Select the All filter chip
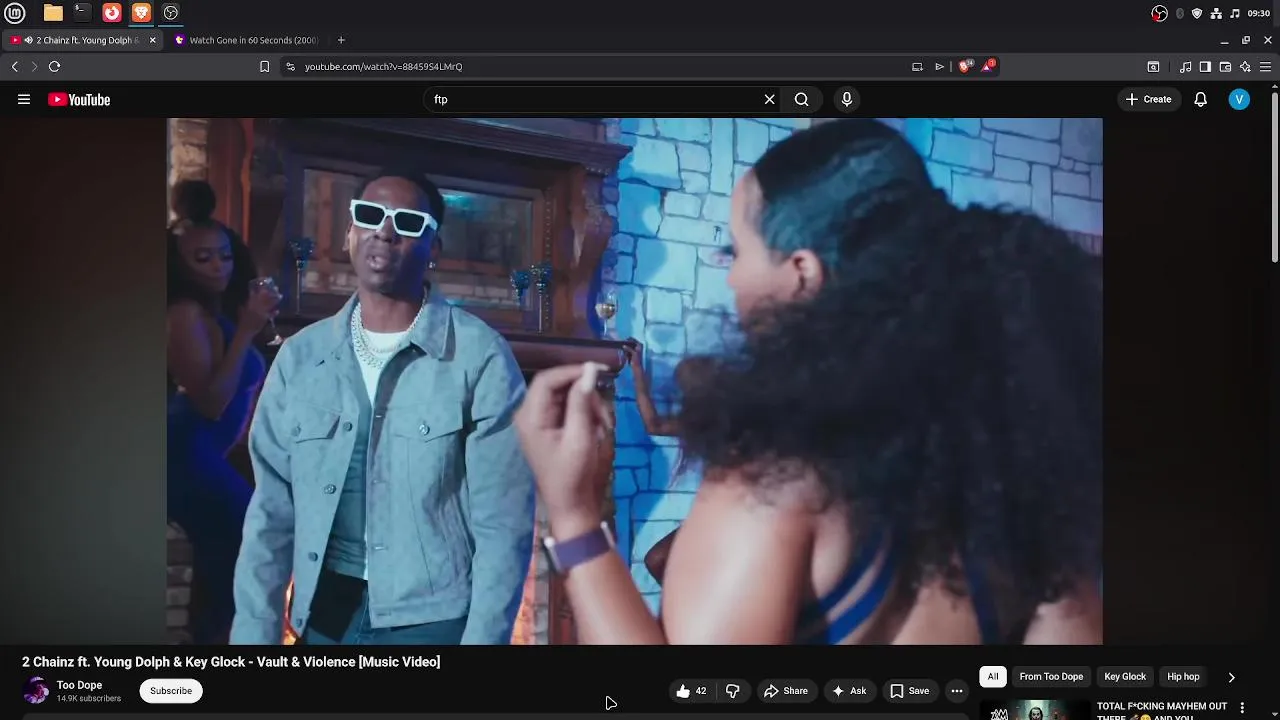The height and width of the screenshot is (720, 1280). [x=993, y=677]
